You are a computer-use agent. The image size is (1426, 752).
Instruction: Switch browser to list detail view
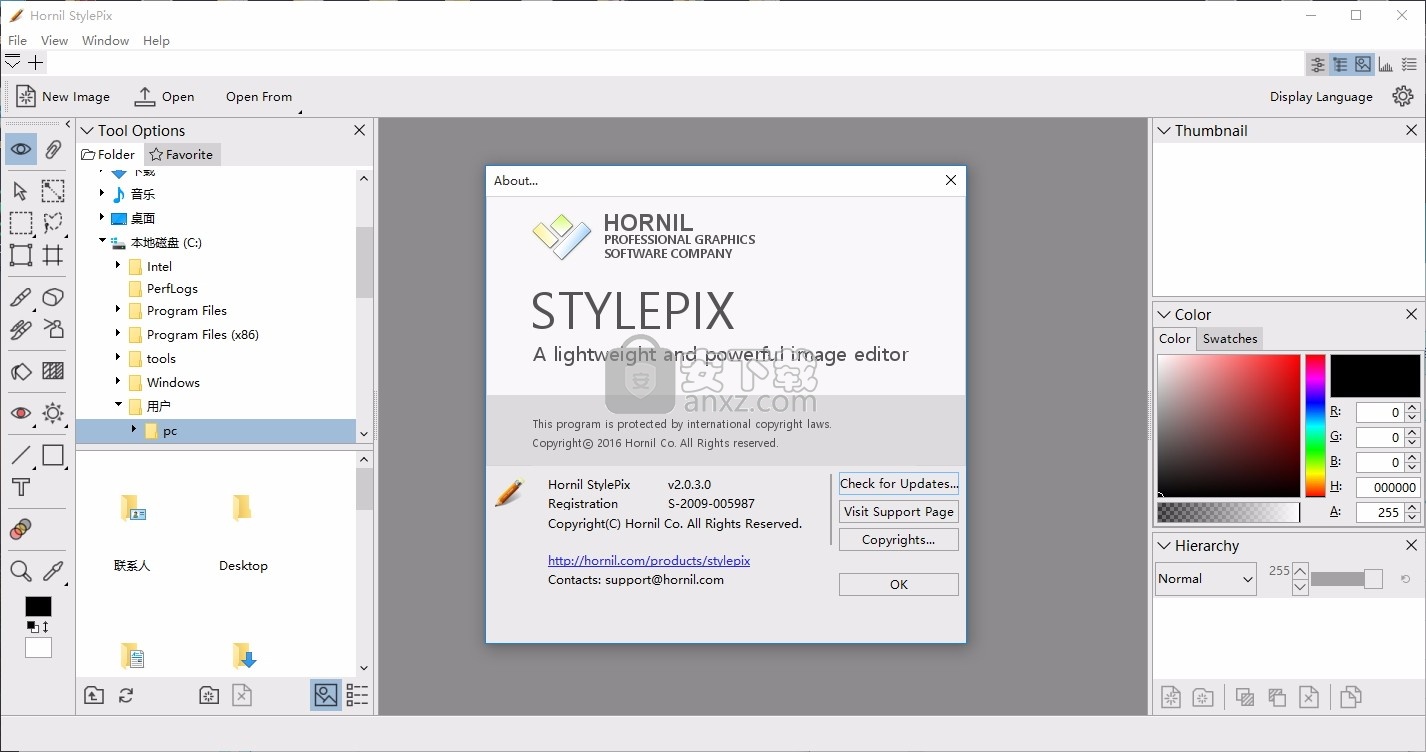coord(357,695)
